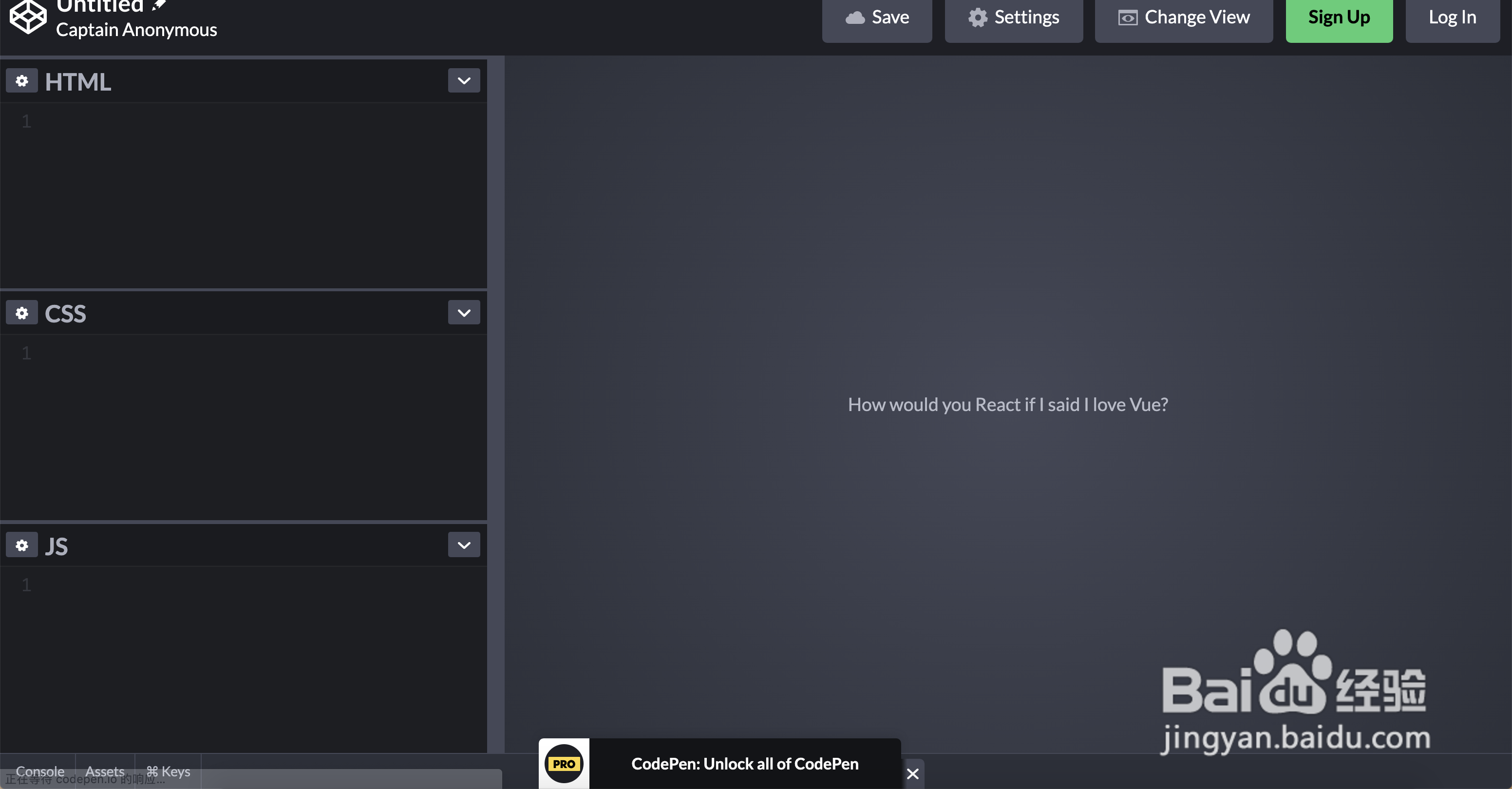Click the CodePen logo icon

28,17
